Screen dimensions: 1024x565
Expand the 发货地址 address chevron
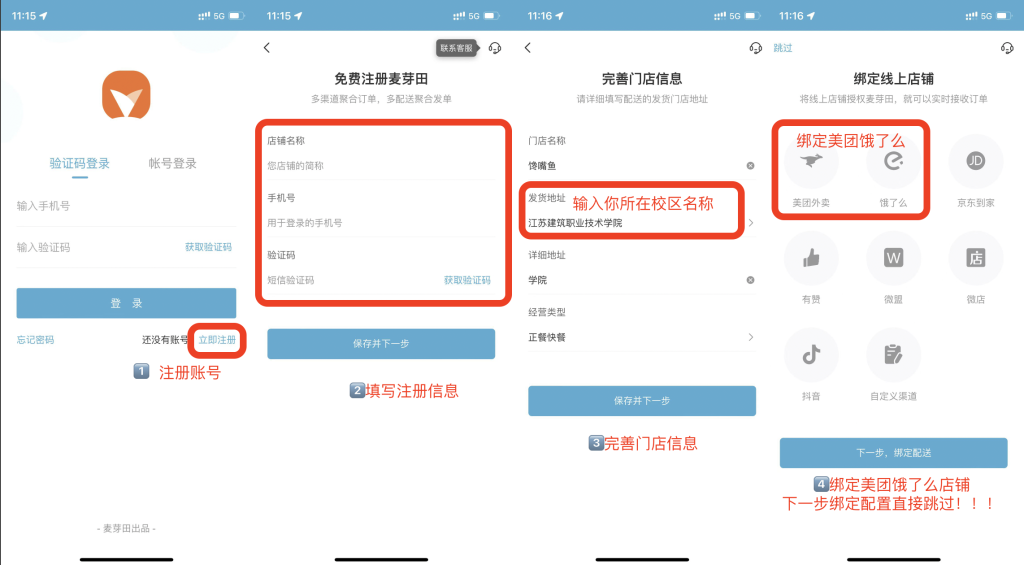point(750,223)
